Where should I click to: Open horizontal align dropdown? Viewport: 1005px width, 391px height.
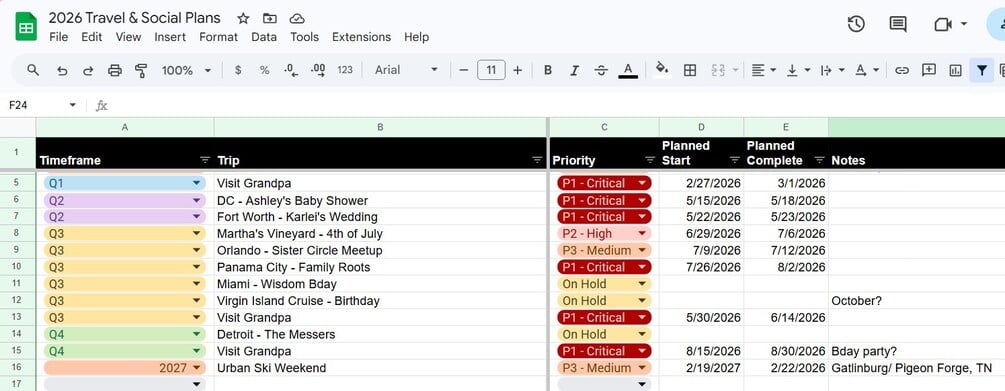tap(763, 70)
